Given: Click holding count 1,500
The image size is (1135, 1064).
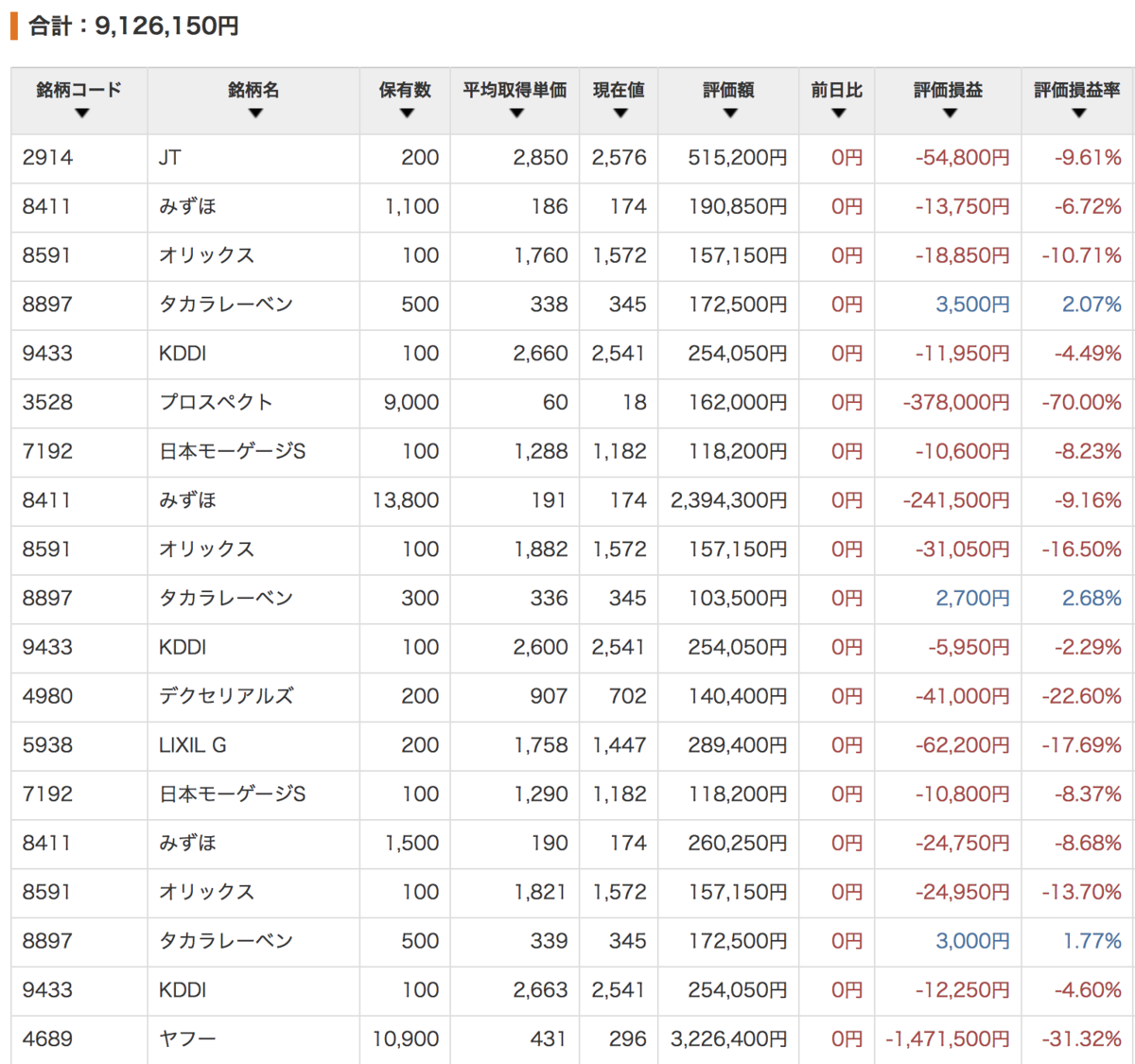Looking at the screenshot, I should [x=411, y=844].
